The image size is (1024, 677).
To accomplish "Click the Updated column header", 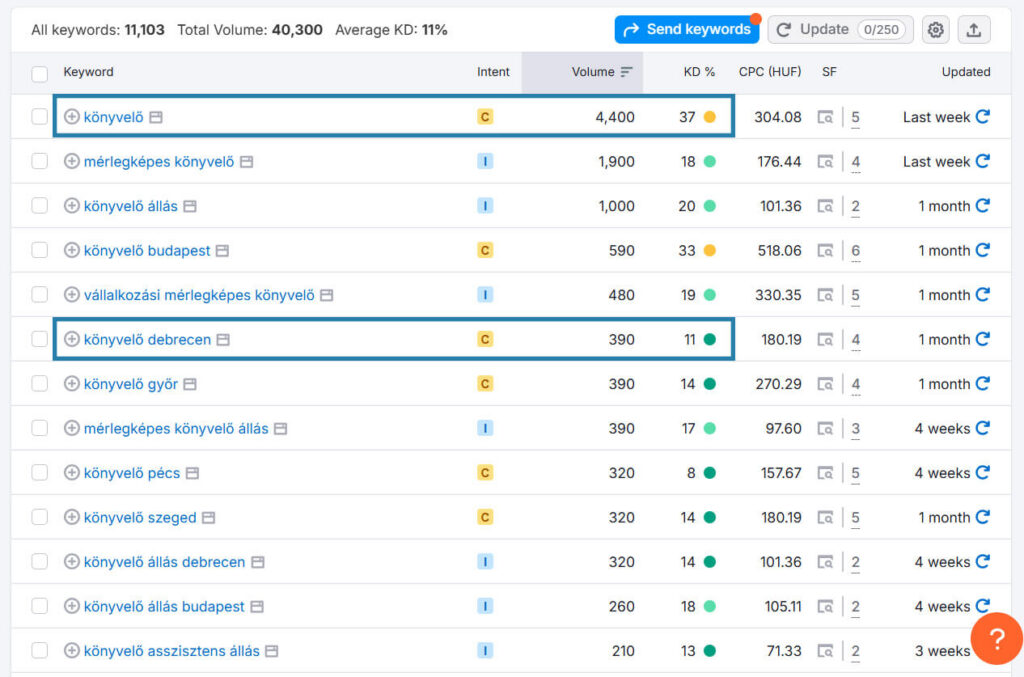I will pos(965,72).
